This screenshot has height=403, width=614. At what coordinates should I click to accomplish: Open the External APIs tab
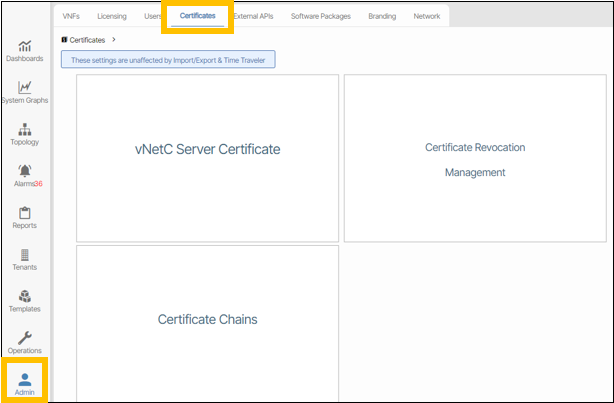[254, 16]
